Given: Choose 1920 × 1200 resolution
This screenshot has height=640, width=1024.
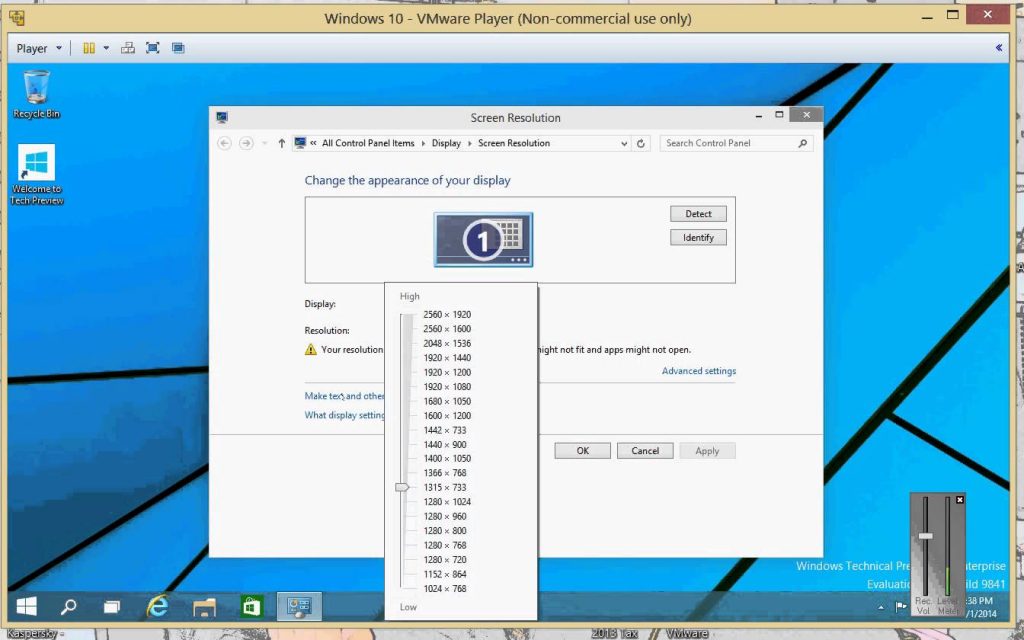Looking at the screenshot, I should tap(447, 372).
